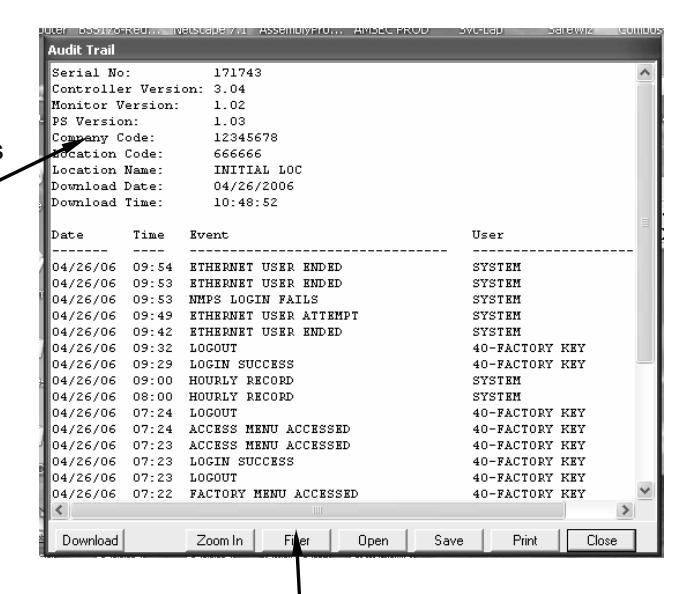The image size is (691, 594).
Task: Click the Audit Trail title bar
Action: click(x=351, y=50)
